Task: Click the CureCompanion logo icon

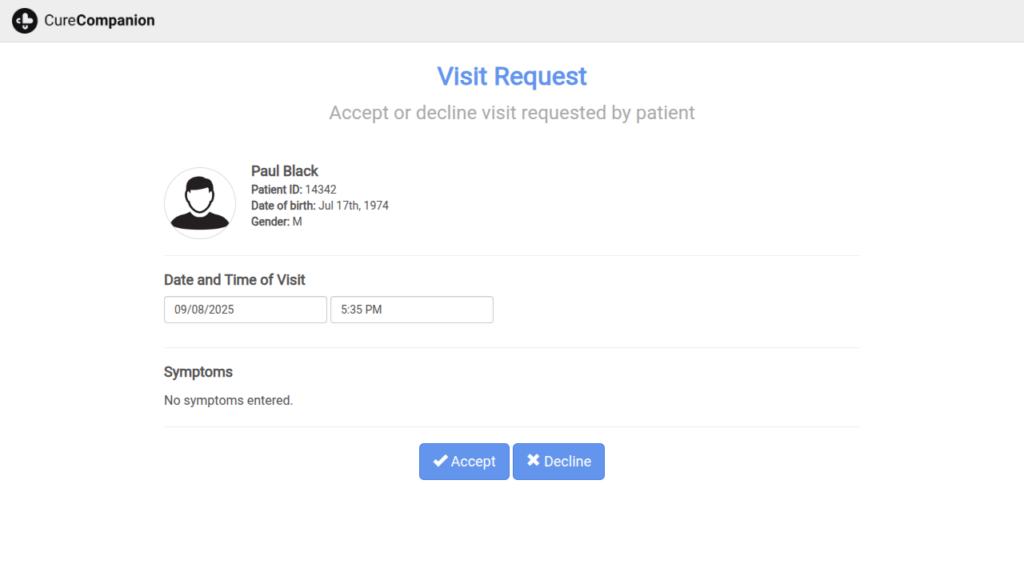Action: point(25,20)
